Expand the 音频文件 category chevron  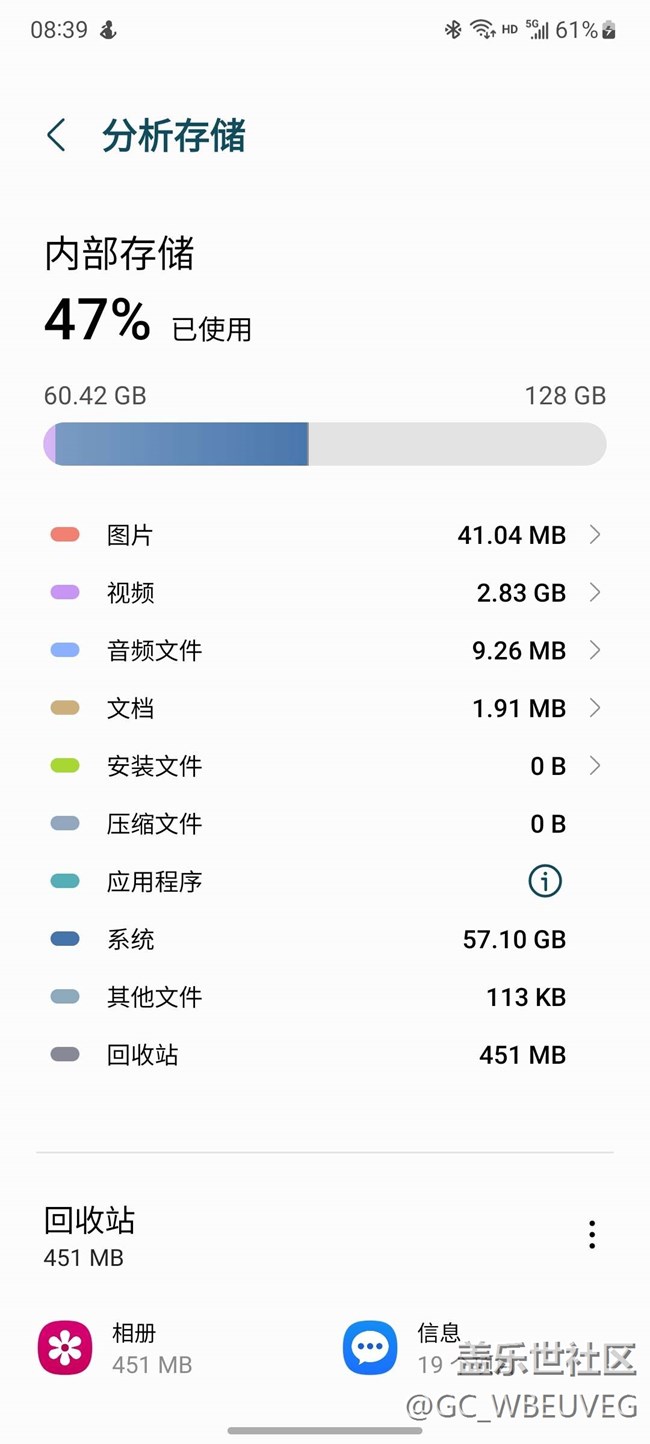(x=595, y=650)
